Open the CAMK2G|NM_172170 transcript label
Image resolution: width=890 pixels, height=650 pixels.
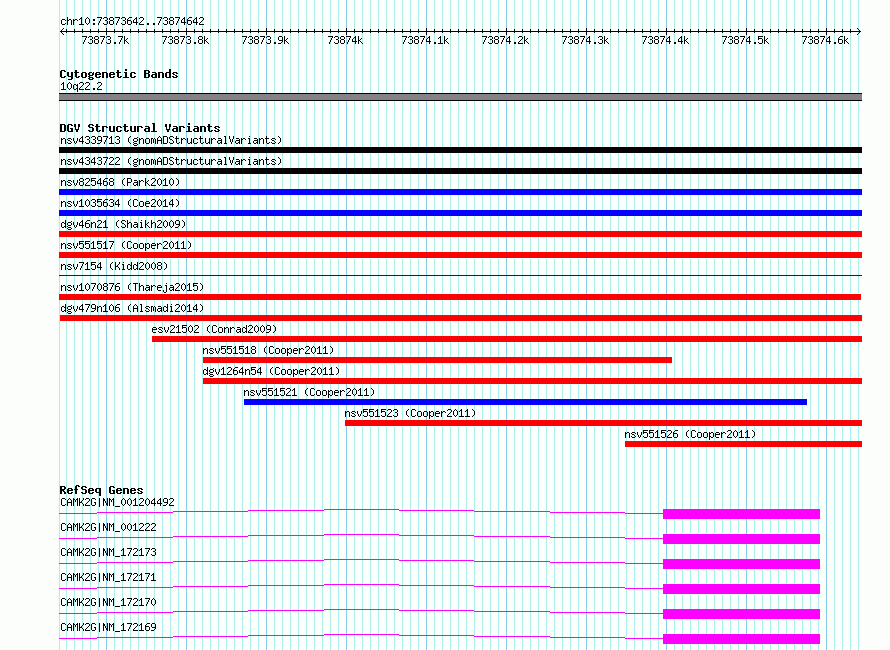click(108, 602)
